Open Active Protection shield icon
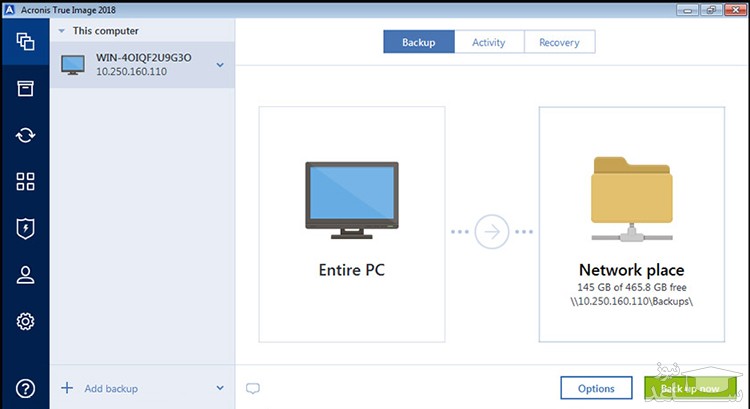This screenshot has height=409, width=750. (x=25, y=228)
